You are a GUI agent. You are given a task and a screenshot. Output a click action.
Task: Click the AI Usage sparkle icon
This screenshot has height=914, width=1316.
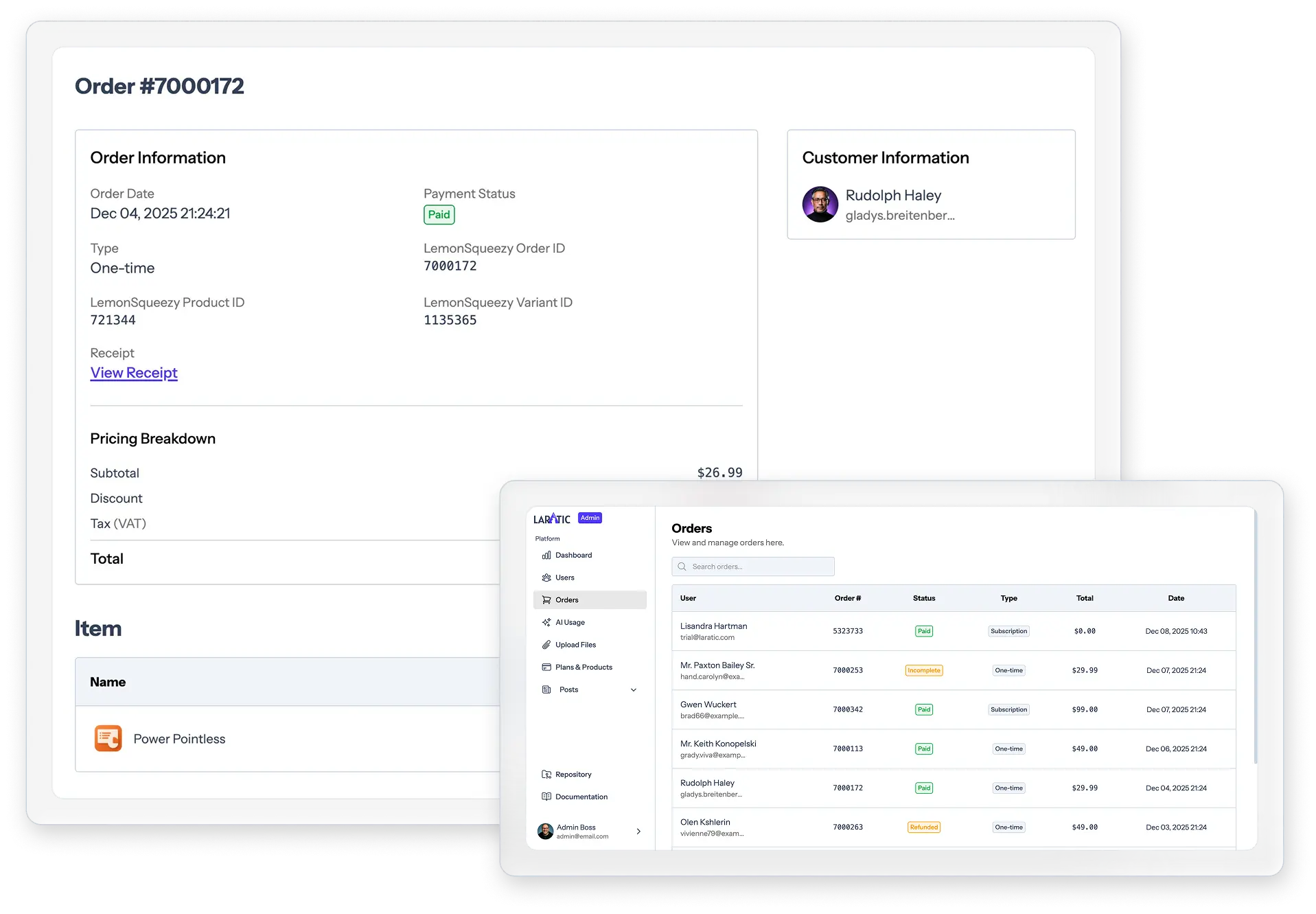pos(546,623)
